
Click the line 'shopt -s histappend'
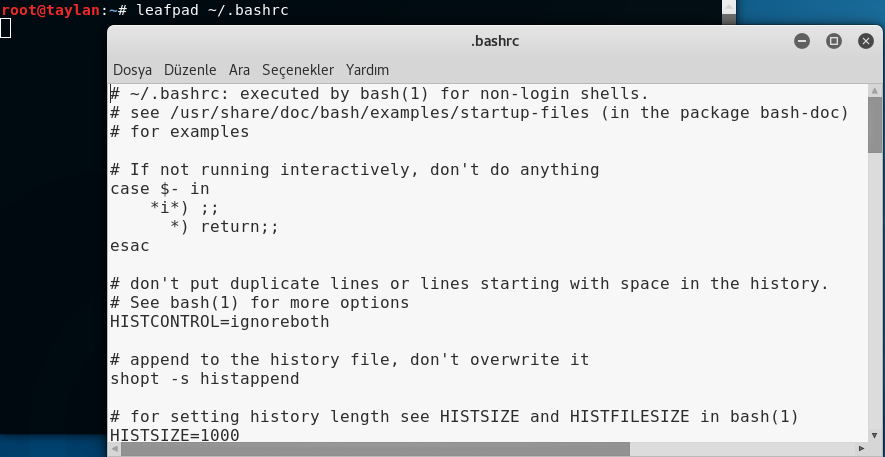click(204, 379)
